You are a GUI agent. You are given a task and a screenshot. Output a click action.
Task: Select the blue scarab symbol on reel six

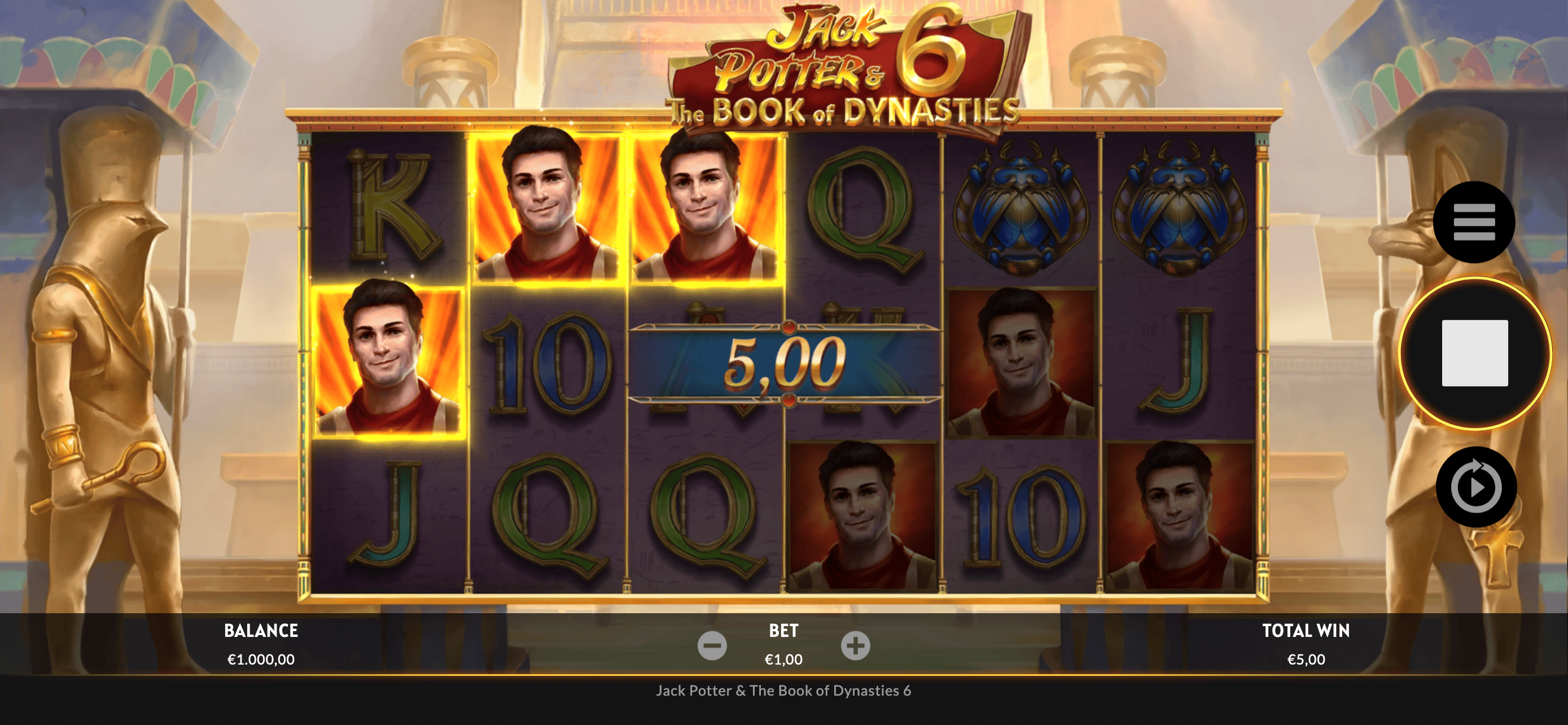(1178, 208)
